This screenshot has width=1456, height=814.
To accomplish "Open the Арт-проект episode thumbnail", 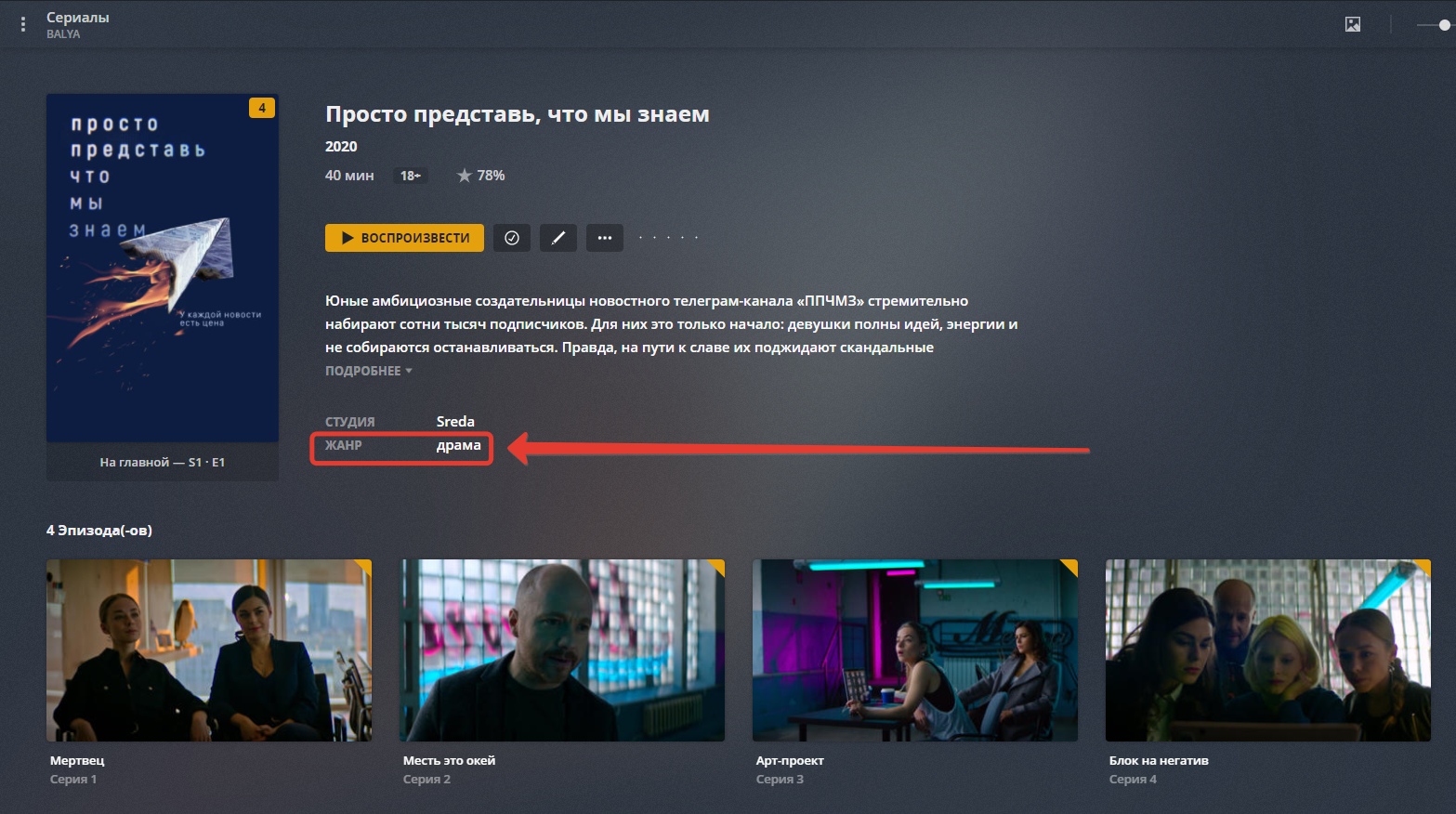I will 915,650.
